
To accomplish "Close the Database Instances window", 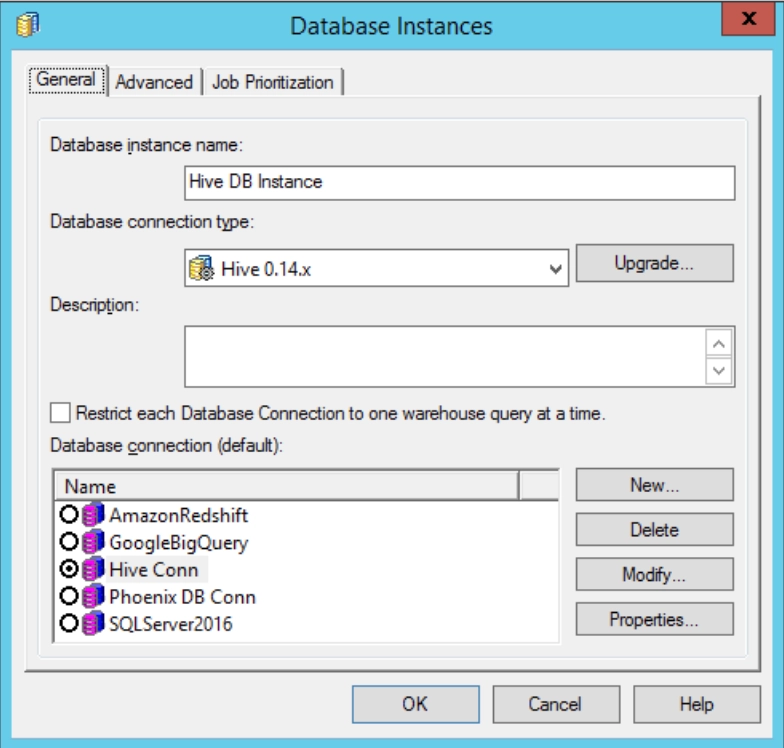I will coord(748,19).
